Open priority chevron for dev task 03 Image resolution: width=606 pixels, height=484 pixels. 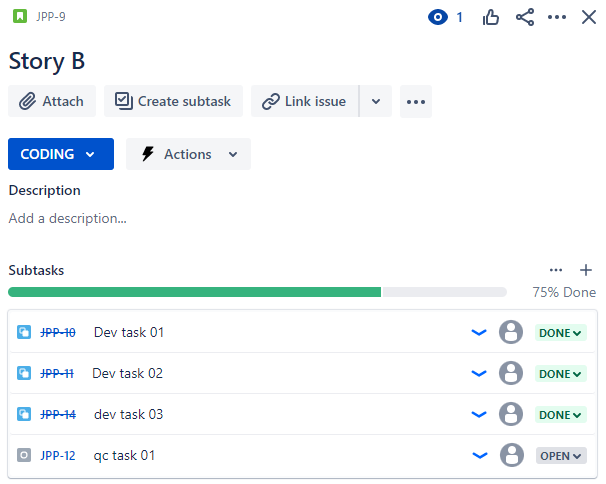479,414
